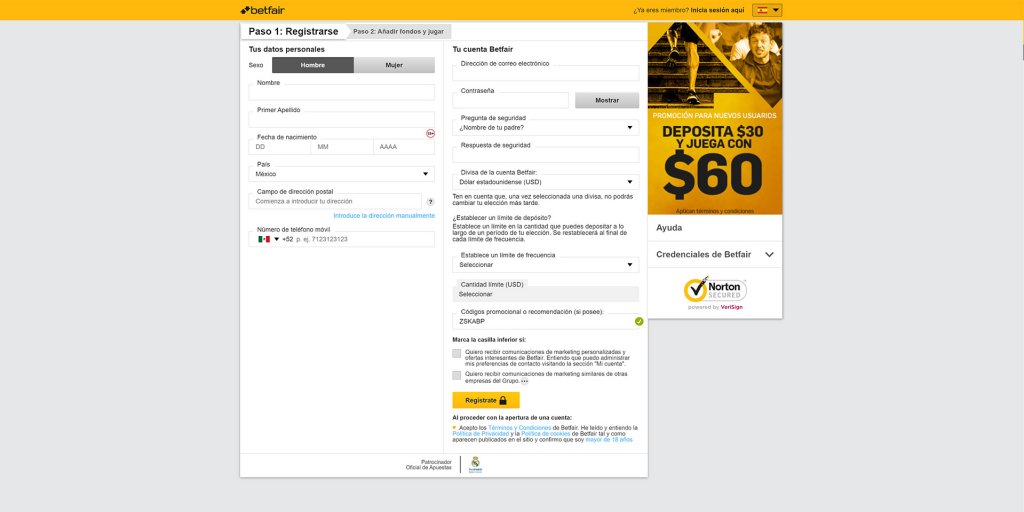1024x512 pixels.
Task: Check similar Group companies marketing box
Action: click(456, 376)
